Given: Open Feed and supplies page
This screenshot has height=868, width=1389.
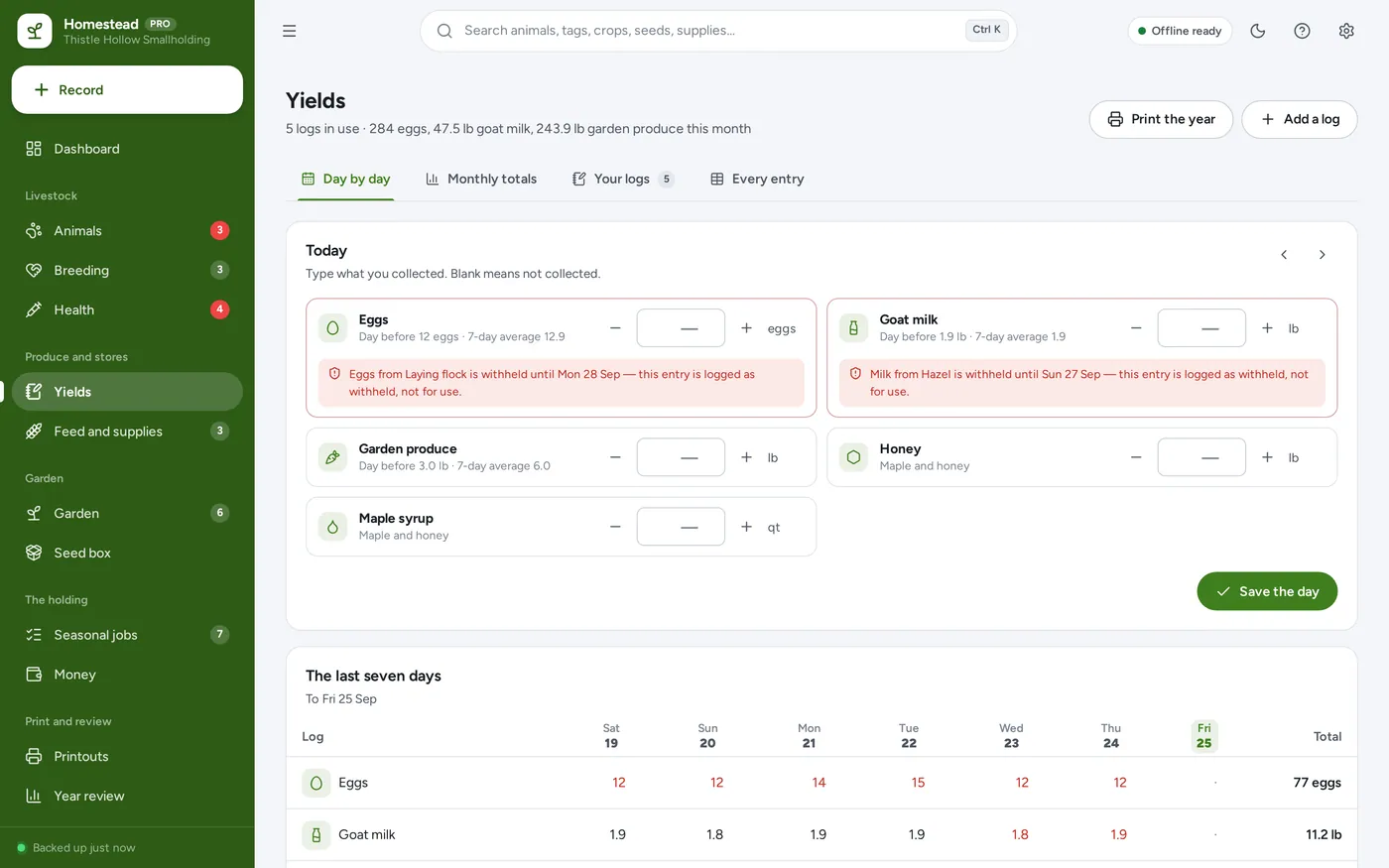Looking at the screenshot, I should pyautogui.click(x=127, y=432).
